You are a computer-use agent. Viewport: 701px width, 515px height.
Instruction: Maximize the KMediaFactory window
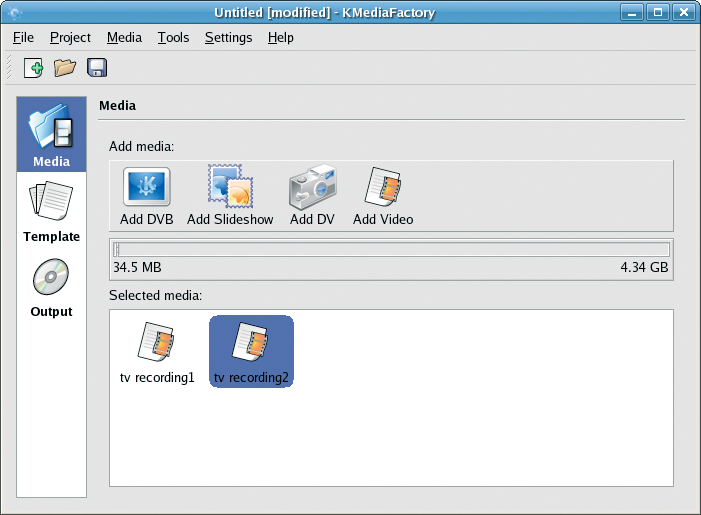658,13
